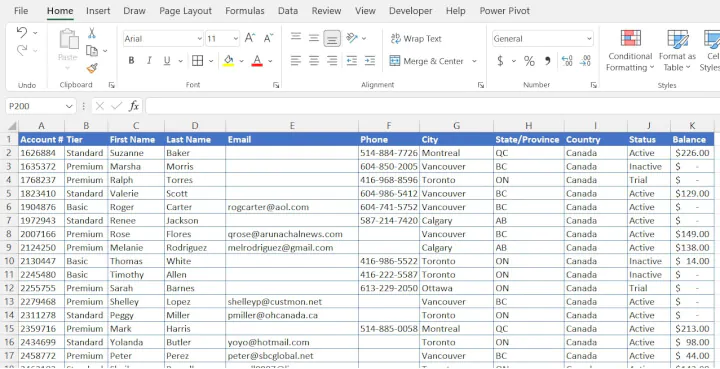Switch to the Power Pivot tab
Image resolution: width=720 pixels, height=369 pixels.
click(x=505, y=11)
